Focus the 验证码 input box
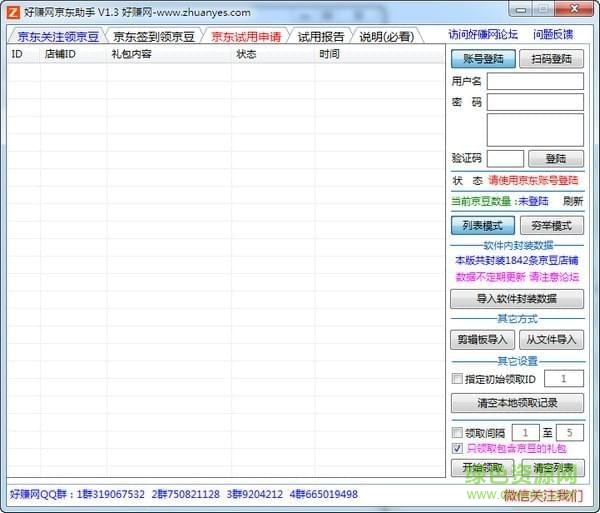The image size is (600, 513). coord(505,158)
